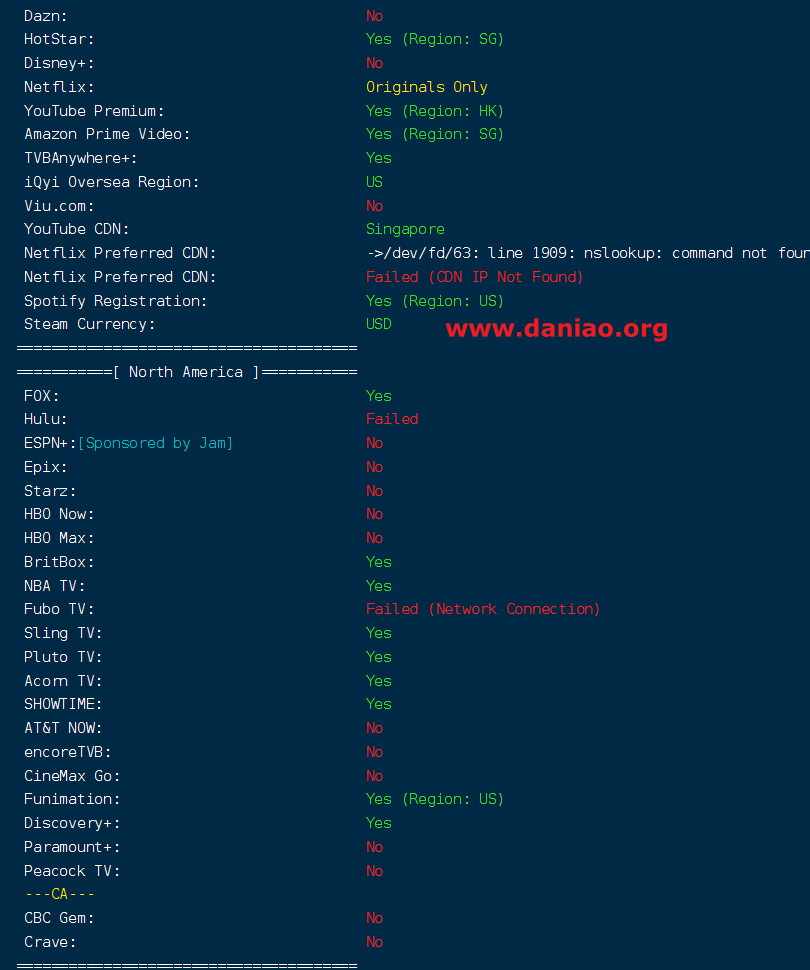Screen dimensions: 810x970
Task: Select the 'Steam Currency:' label
Action: point(89,325)
